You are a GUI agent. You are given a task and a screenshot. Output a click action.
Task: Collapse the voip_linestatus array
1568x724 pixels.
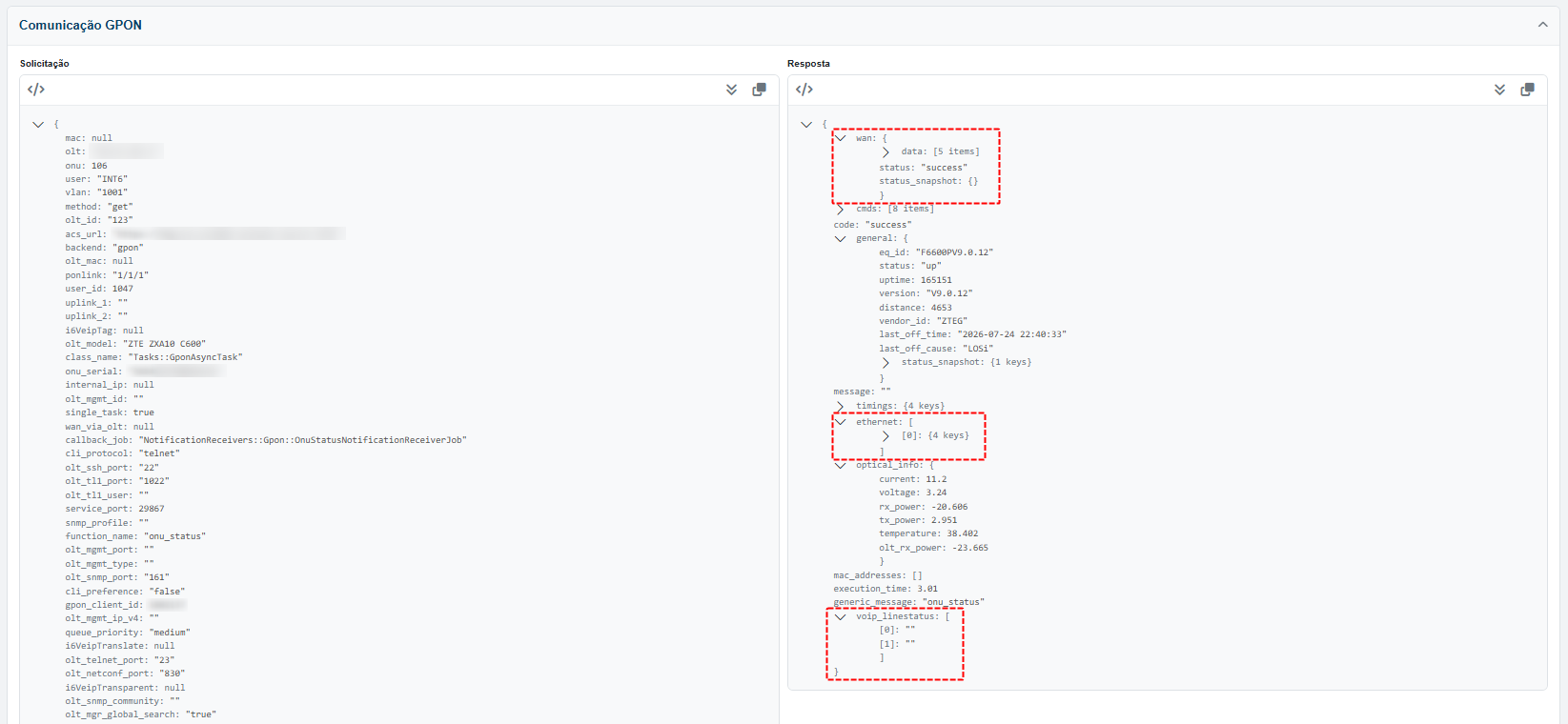pos(841,617)
